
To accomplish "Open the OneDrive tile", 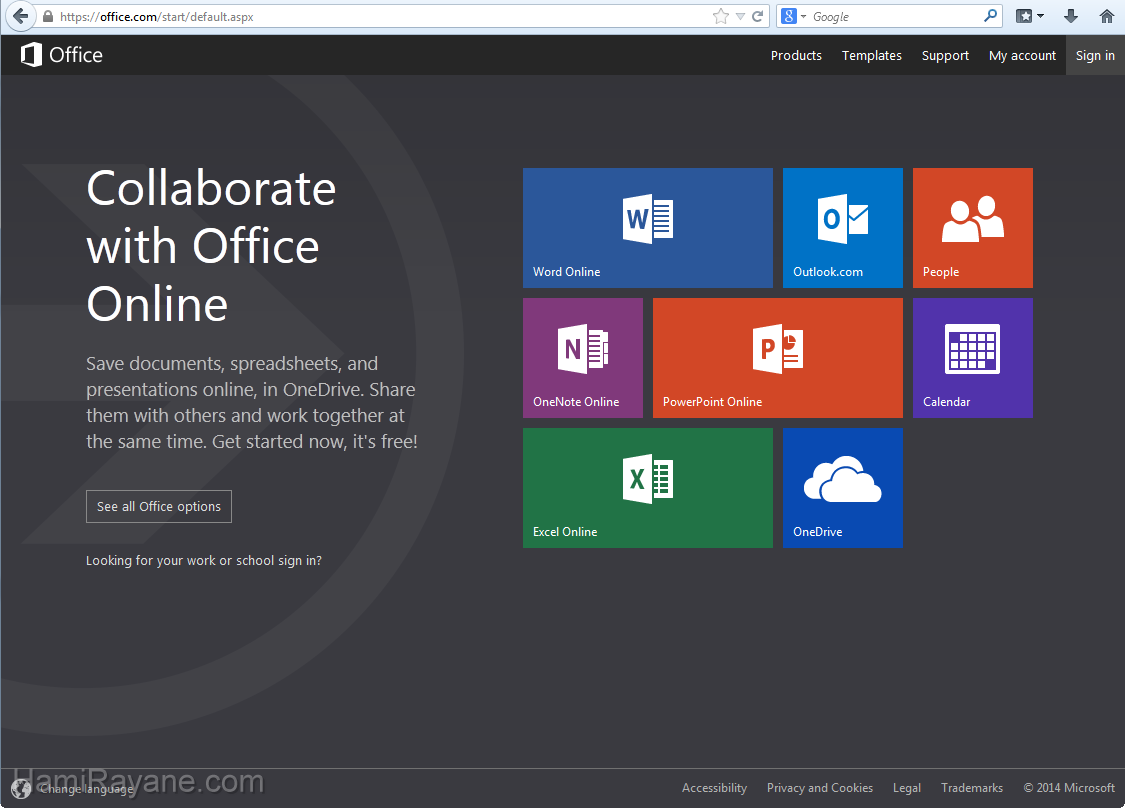I will pyautogui.click(x=842, y=488).
